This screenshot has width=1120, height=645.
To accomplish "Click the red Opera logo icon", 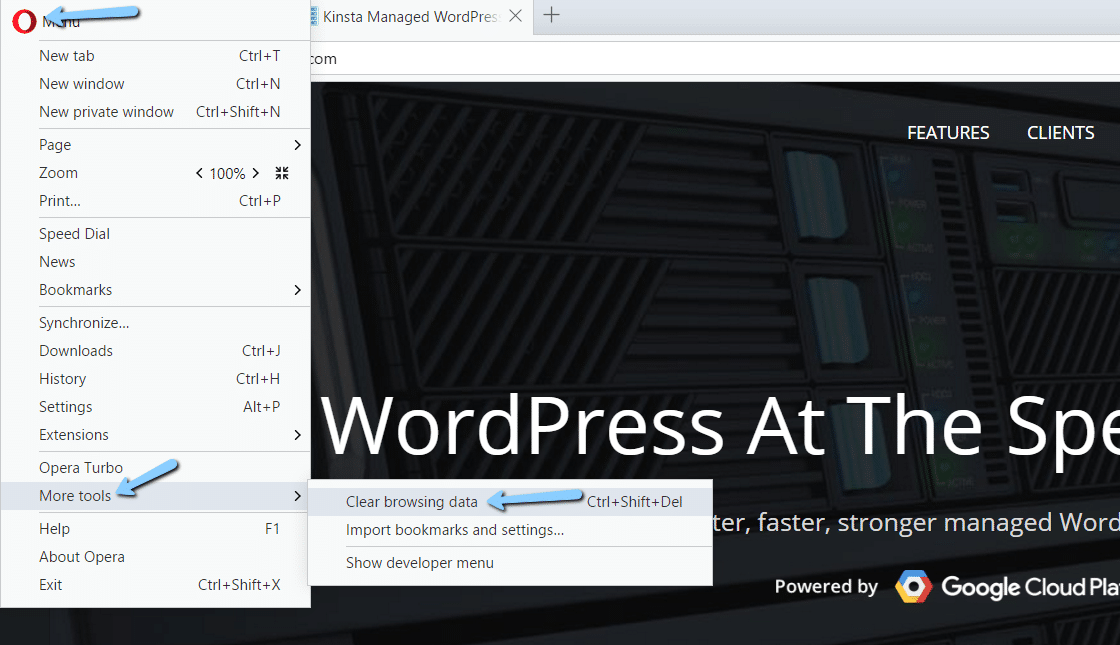I will pos(24,20).
